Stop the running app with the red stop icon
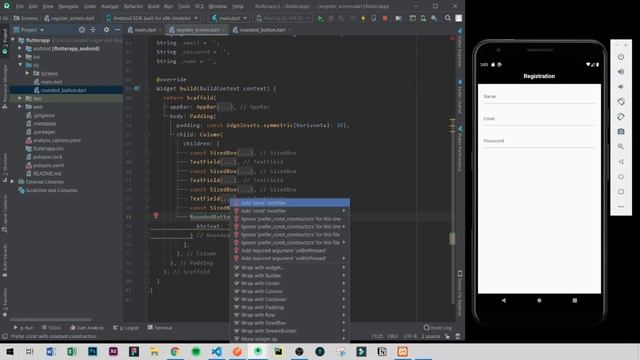The image size is (640, 360). [385, 18]
